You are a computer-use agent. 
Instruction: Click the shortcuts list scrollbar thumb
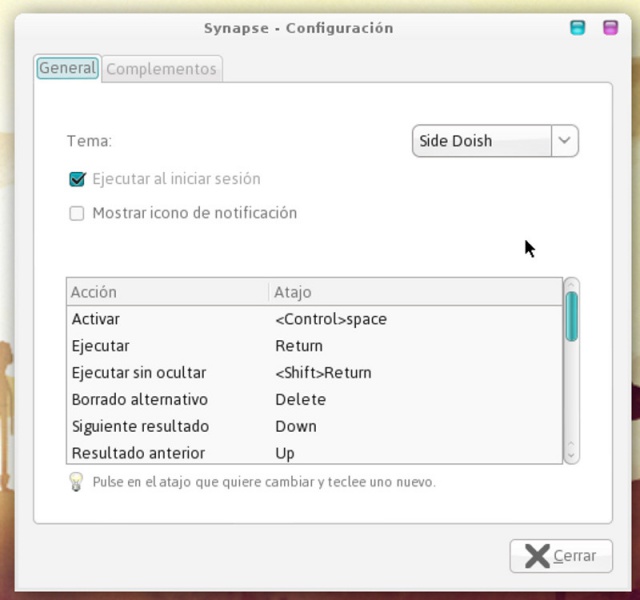point(571,316)
